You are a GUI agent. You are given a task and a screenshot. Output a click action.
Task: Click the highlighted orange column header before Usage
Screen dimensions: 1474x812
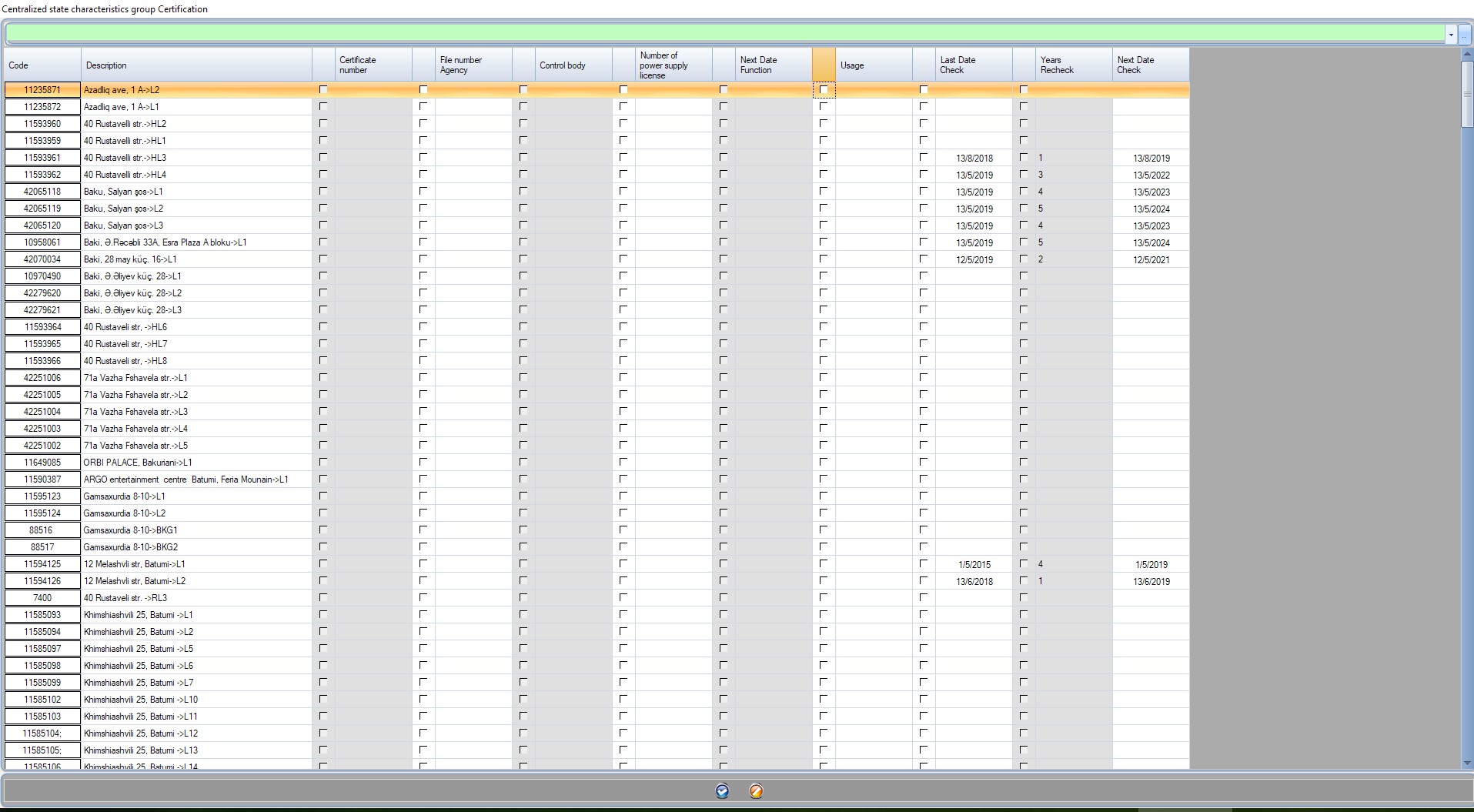click(824, 65)
